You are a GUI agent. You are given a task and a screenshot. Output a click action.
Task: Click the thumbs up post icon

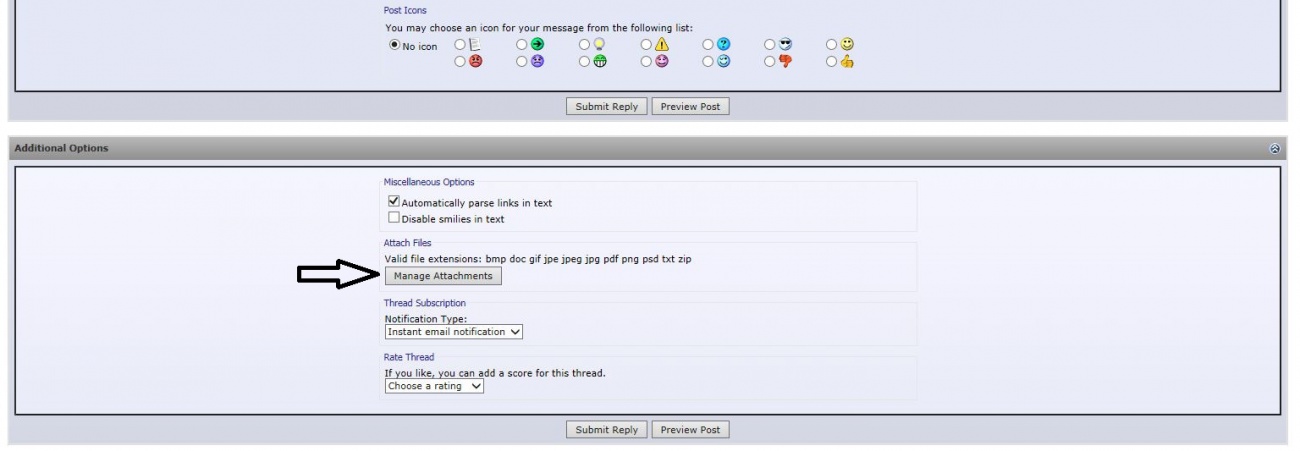(847, 61)
